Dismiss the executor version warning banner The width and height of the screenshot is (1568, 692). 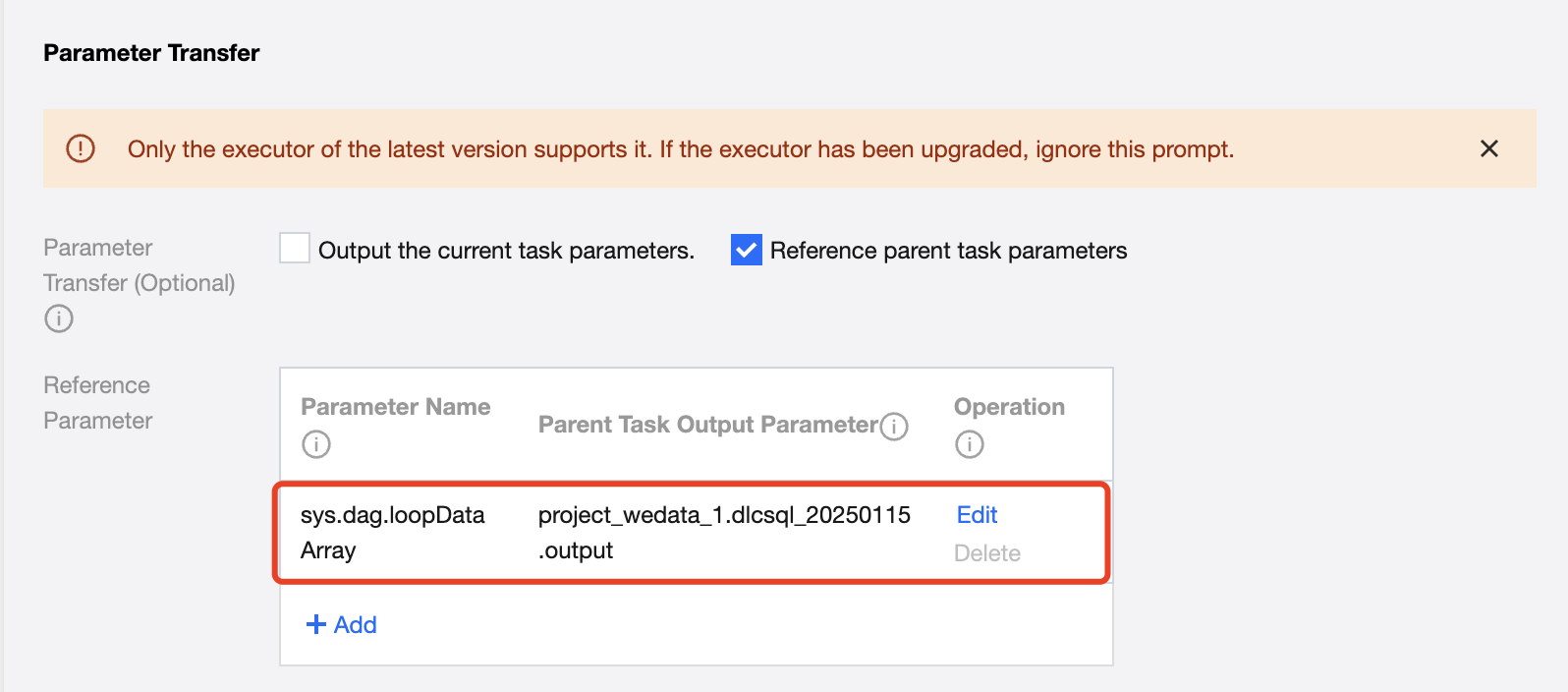point(1488,148)
